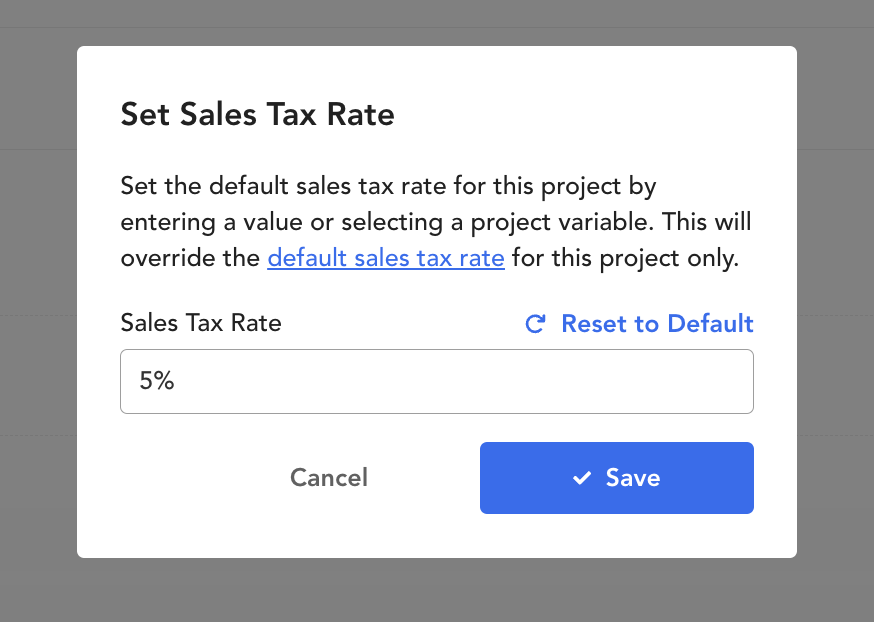Image resolution: width=874 pixels, height=622 pixels.
Task: Click the circular arrow reset icon
Action: coord(535,324)
